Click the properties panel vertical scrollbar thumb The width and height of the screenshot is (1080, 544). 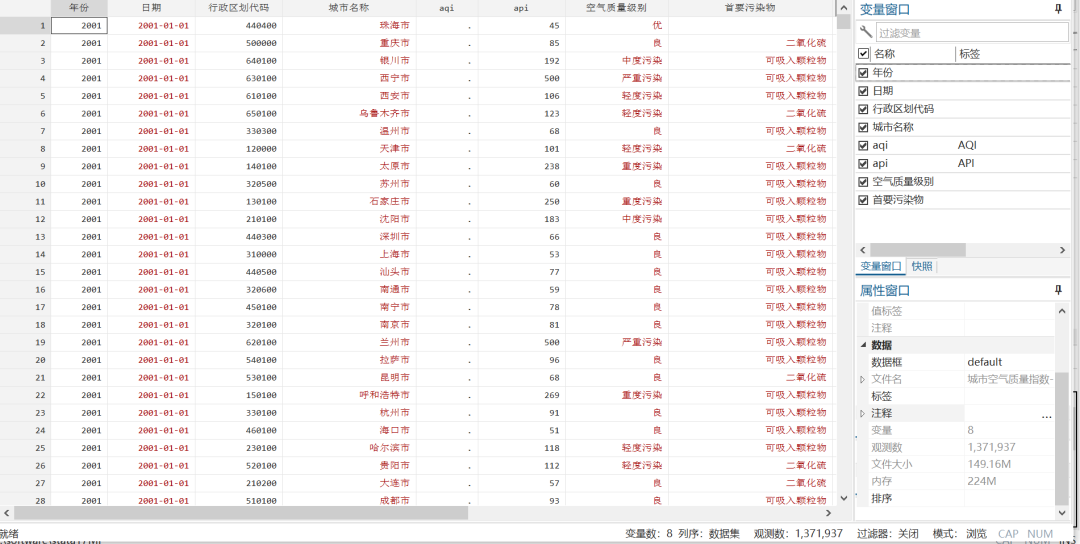1061,437
